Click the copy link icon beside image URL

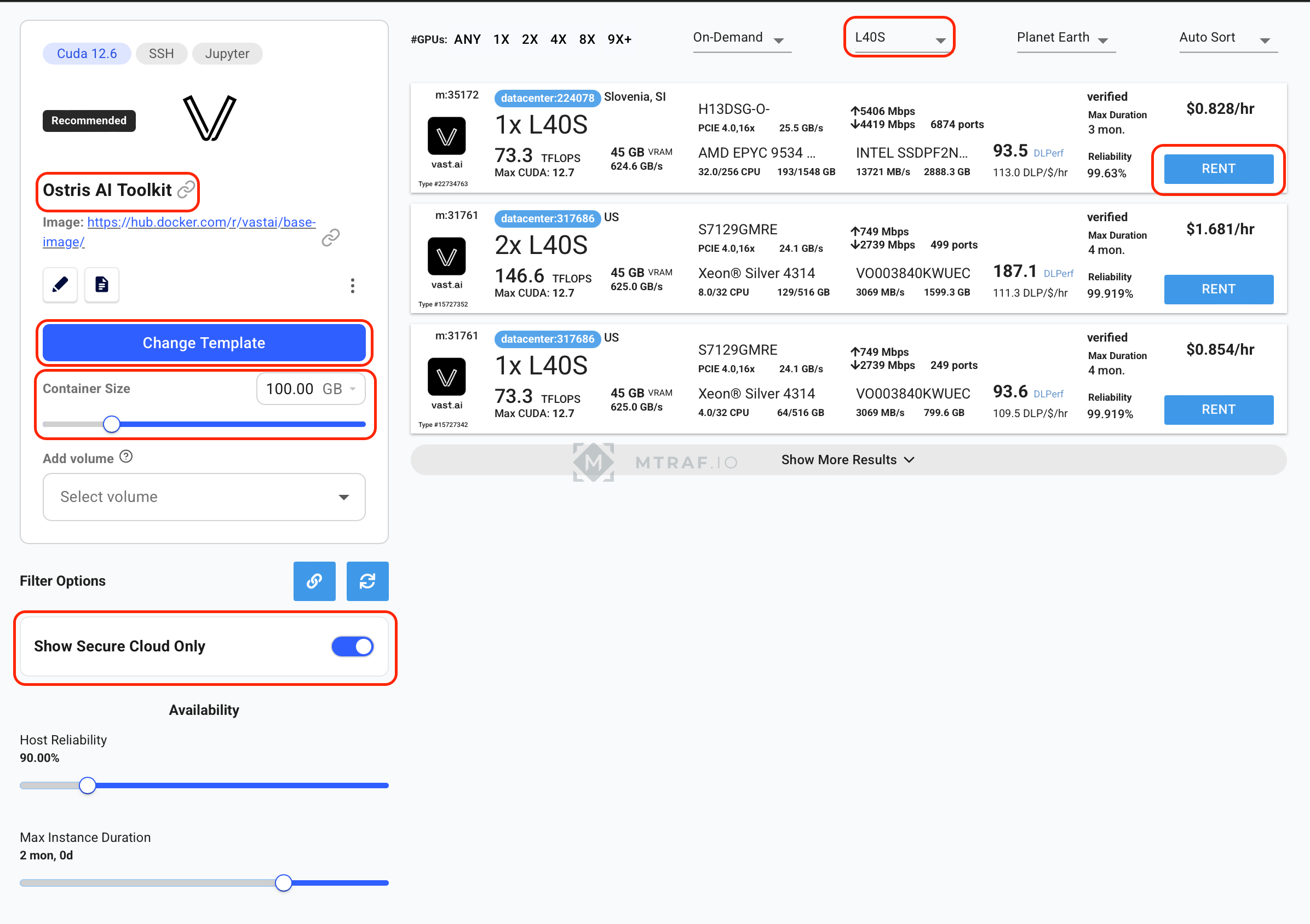[x=330, y=237]
